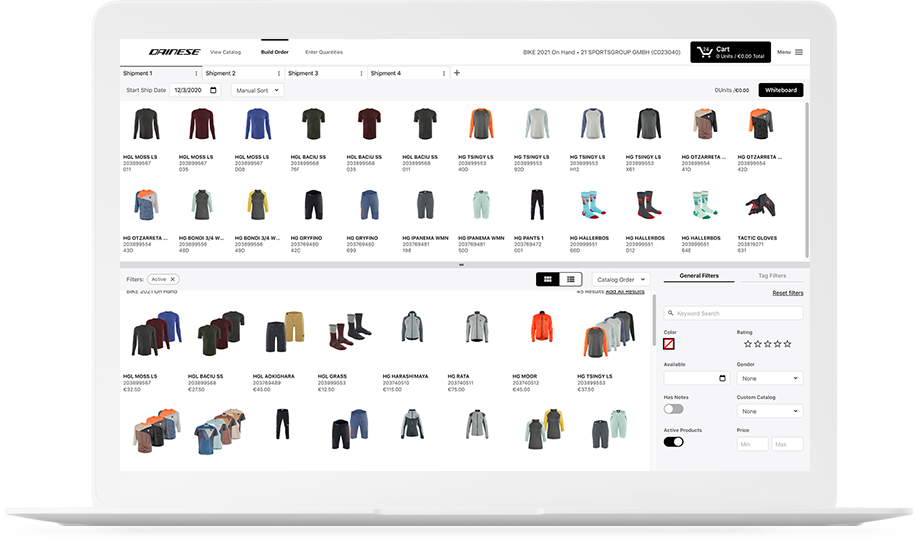The image size is (917, 538).
Task: Focus the Keyword Search field
Action: point(733,313)
